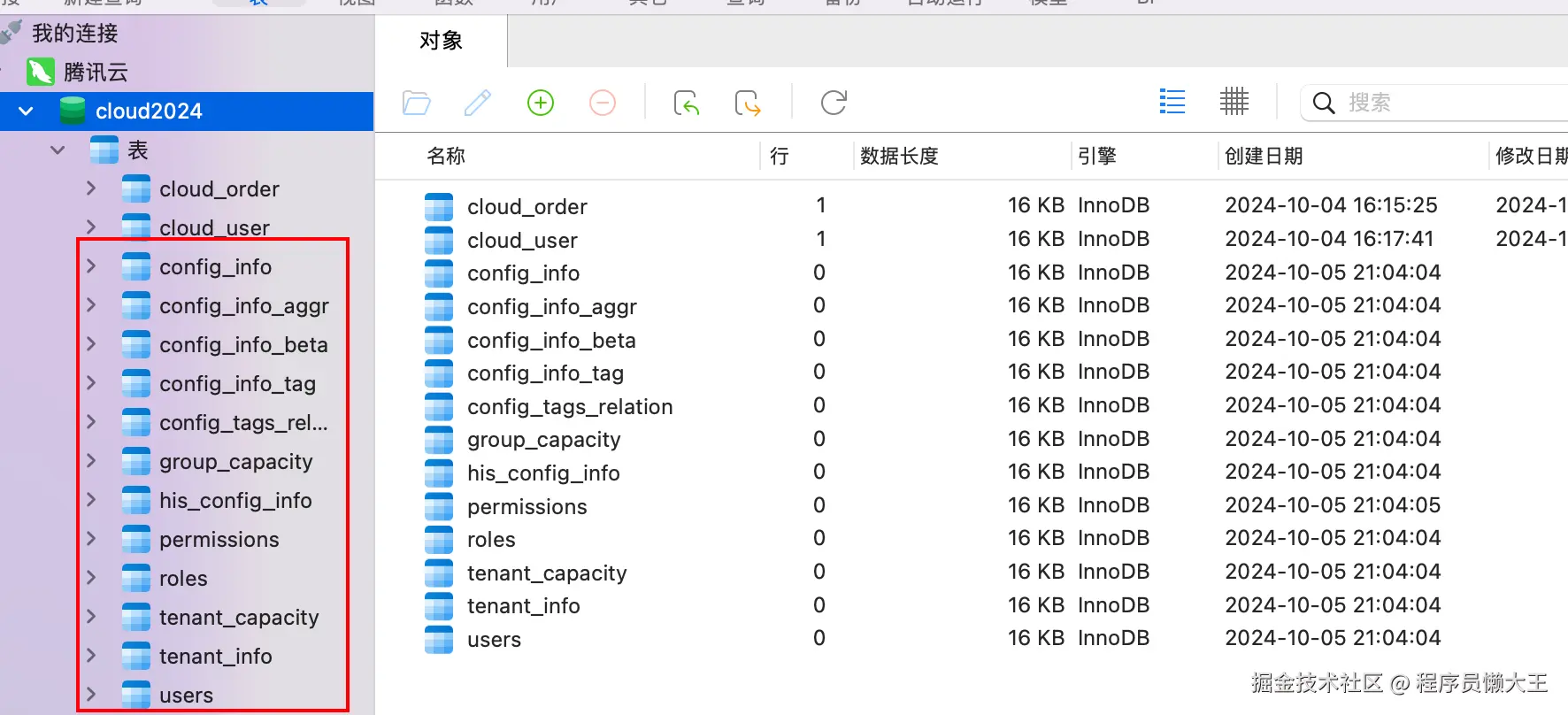Click the Open Table folder icon

point(416,103)
